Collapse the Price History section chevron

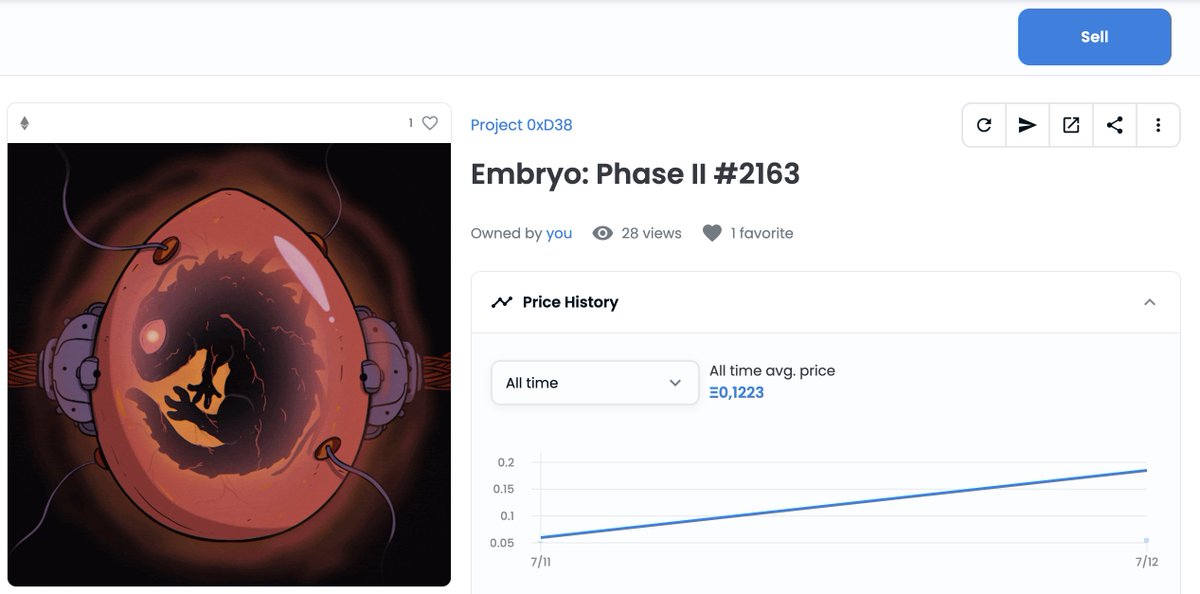click(x=1150, y=302)
